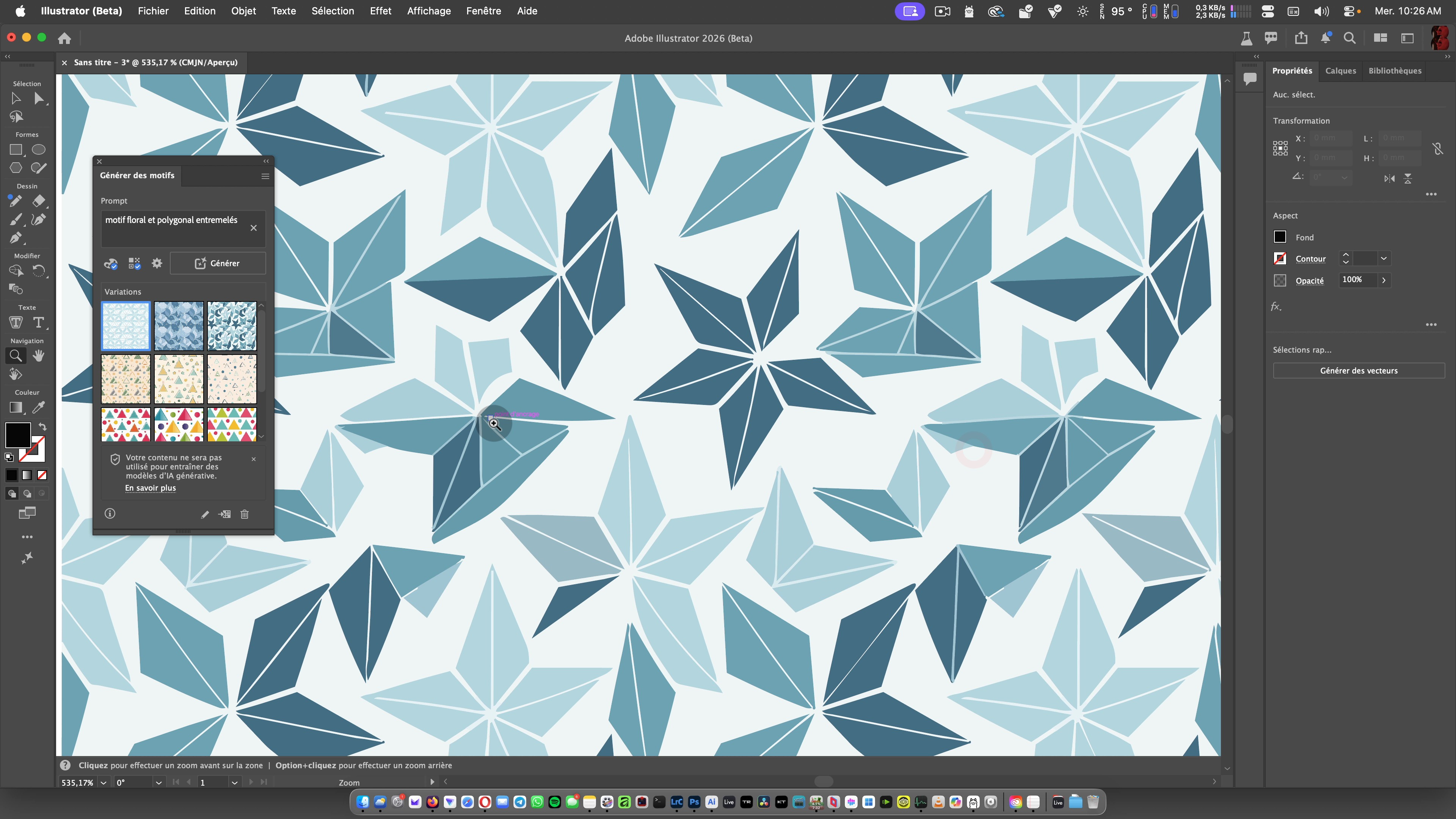Expand the Contour stroke weight dropdown
1456x819 pixels.
[1384, 259]
